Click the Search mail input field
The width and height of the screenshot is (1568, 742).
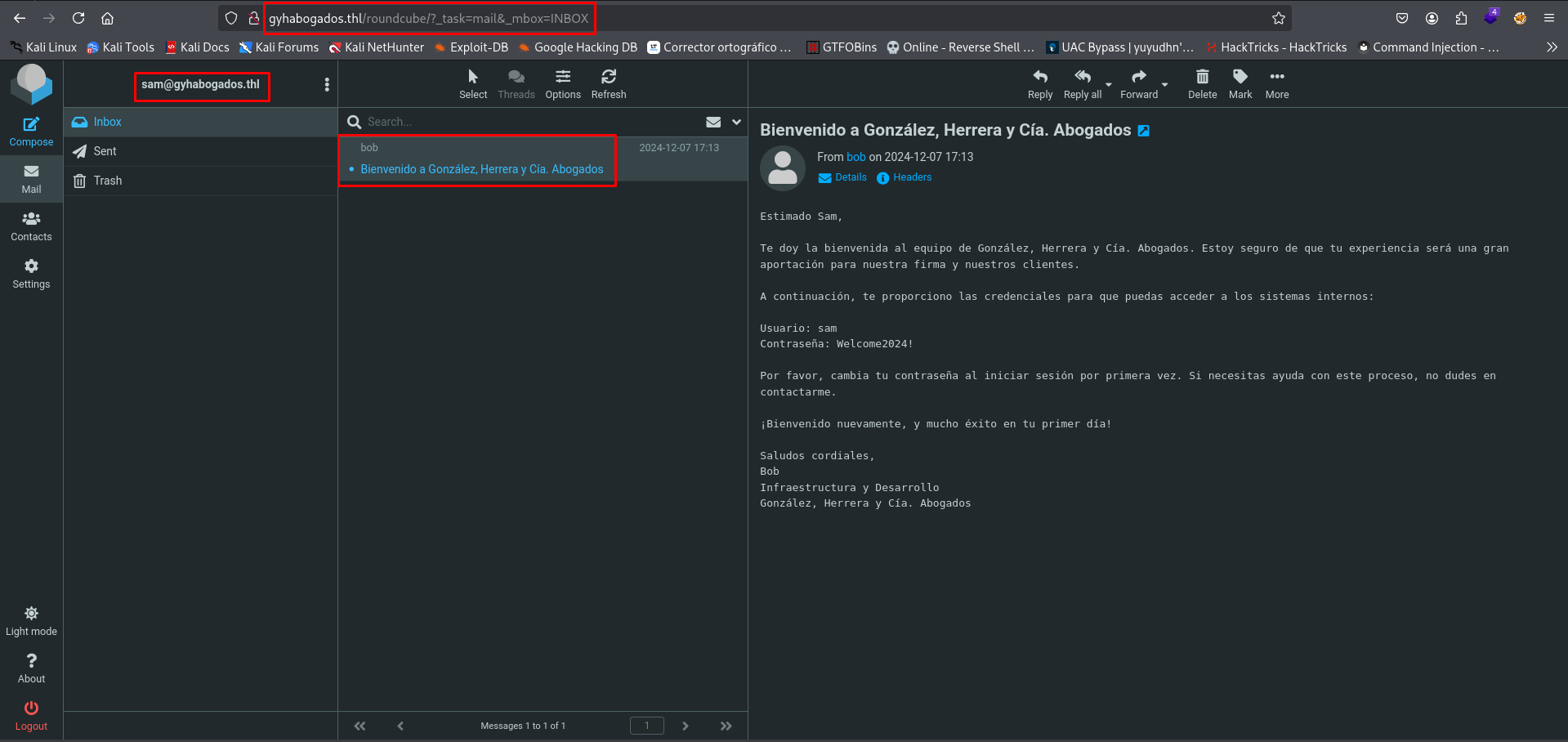tap(523, 122)
